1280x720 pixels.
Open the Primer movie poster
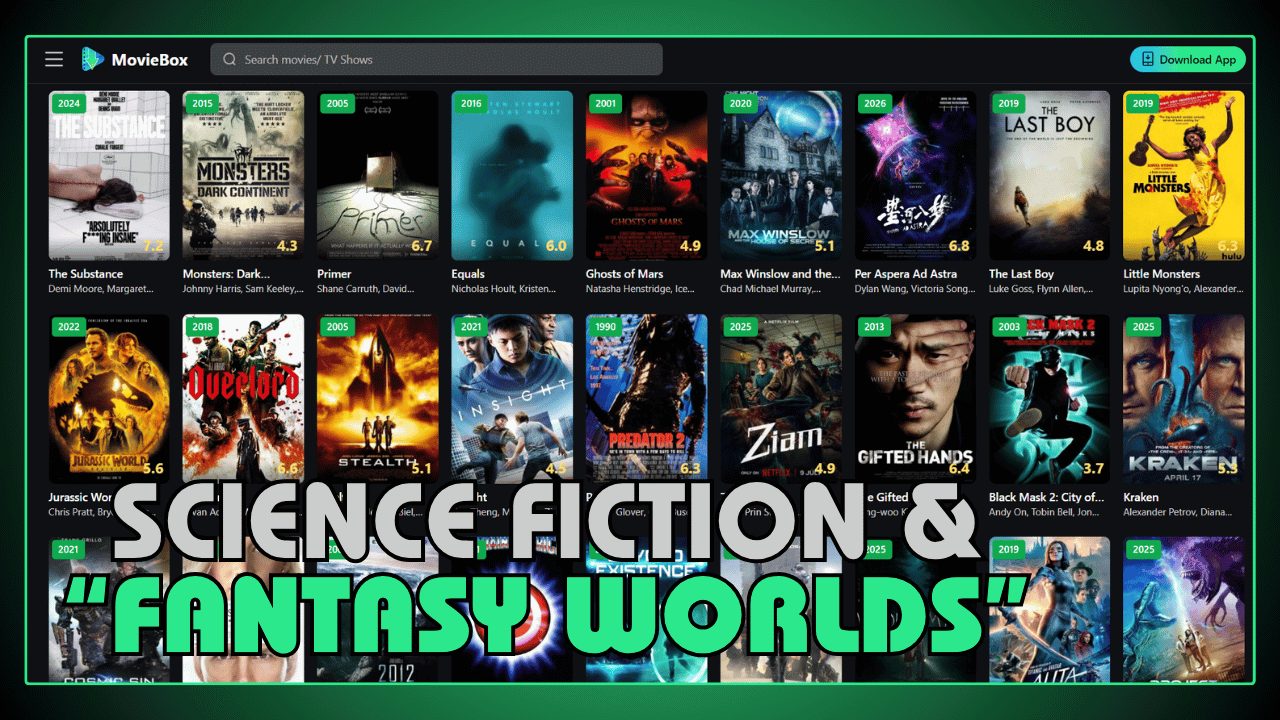(378, 175)
